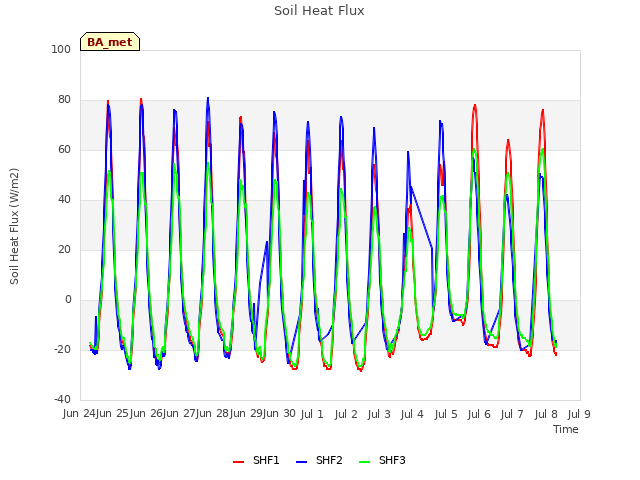
Task: Click the Jul 6 x-axis date label
Action: (x=479, y=414)
